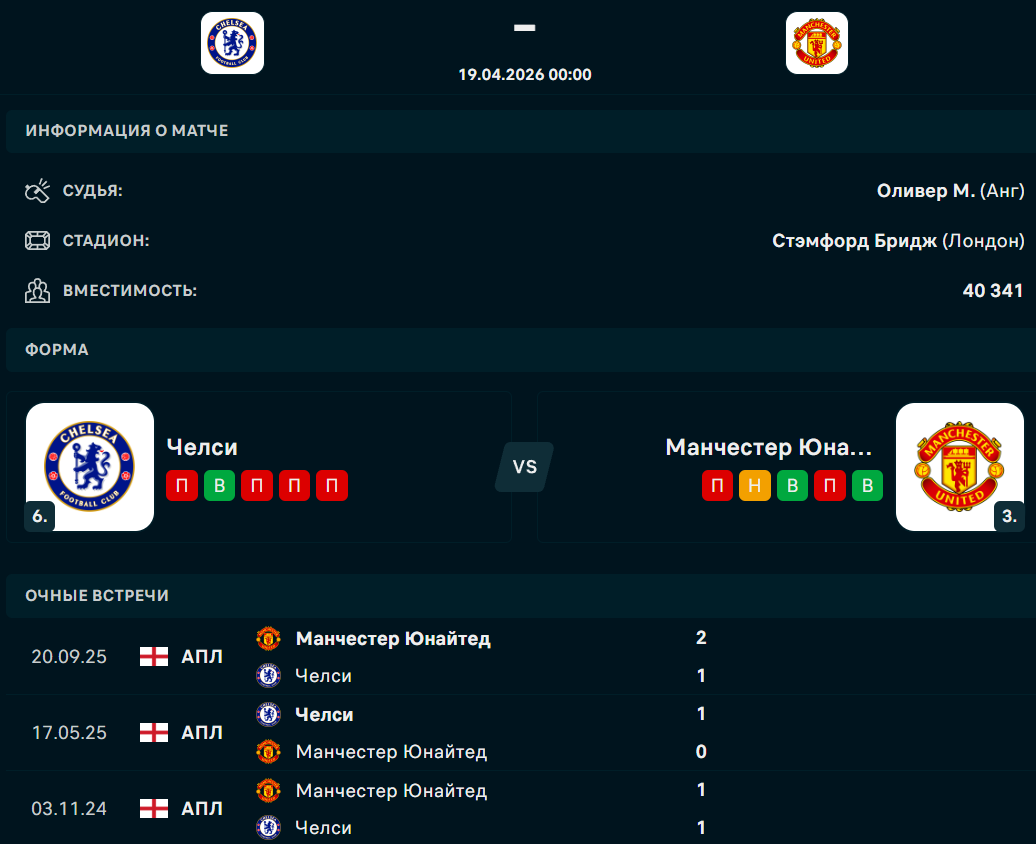Screen dimensions: 1036x844
Task: Open the Манчестер Юна... team name link
Action: (x=768, y=447)
